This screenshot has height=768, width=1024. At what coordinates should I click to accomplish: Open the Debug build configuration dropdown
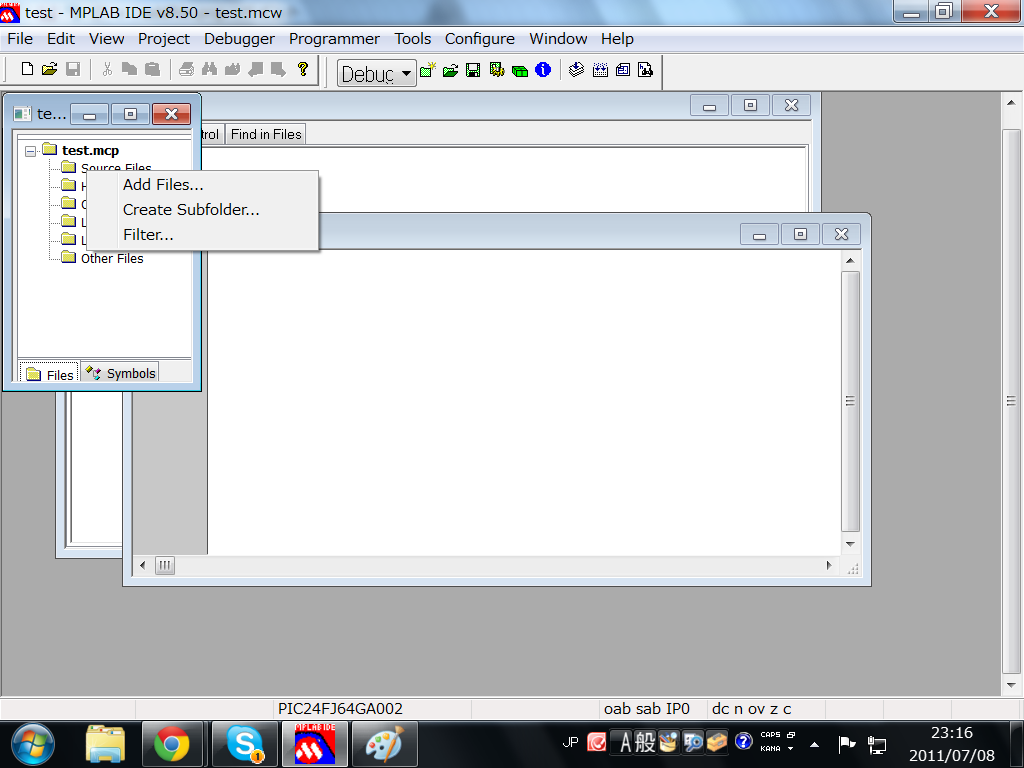pyautogui.click(x=377, y=73)
